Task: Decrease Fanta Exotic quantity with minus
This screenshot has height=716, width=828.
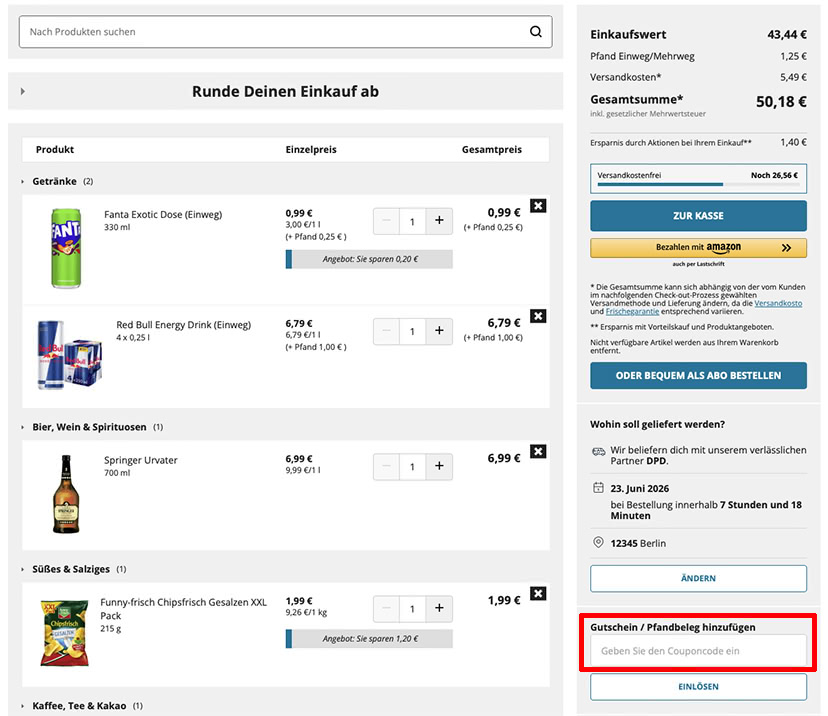Action: 387,221
